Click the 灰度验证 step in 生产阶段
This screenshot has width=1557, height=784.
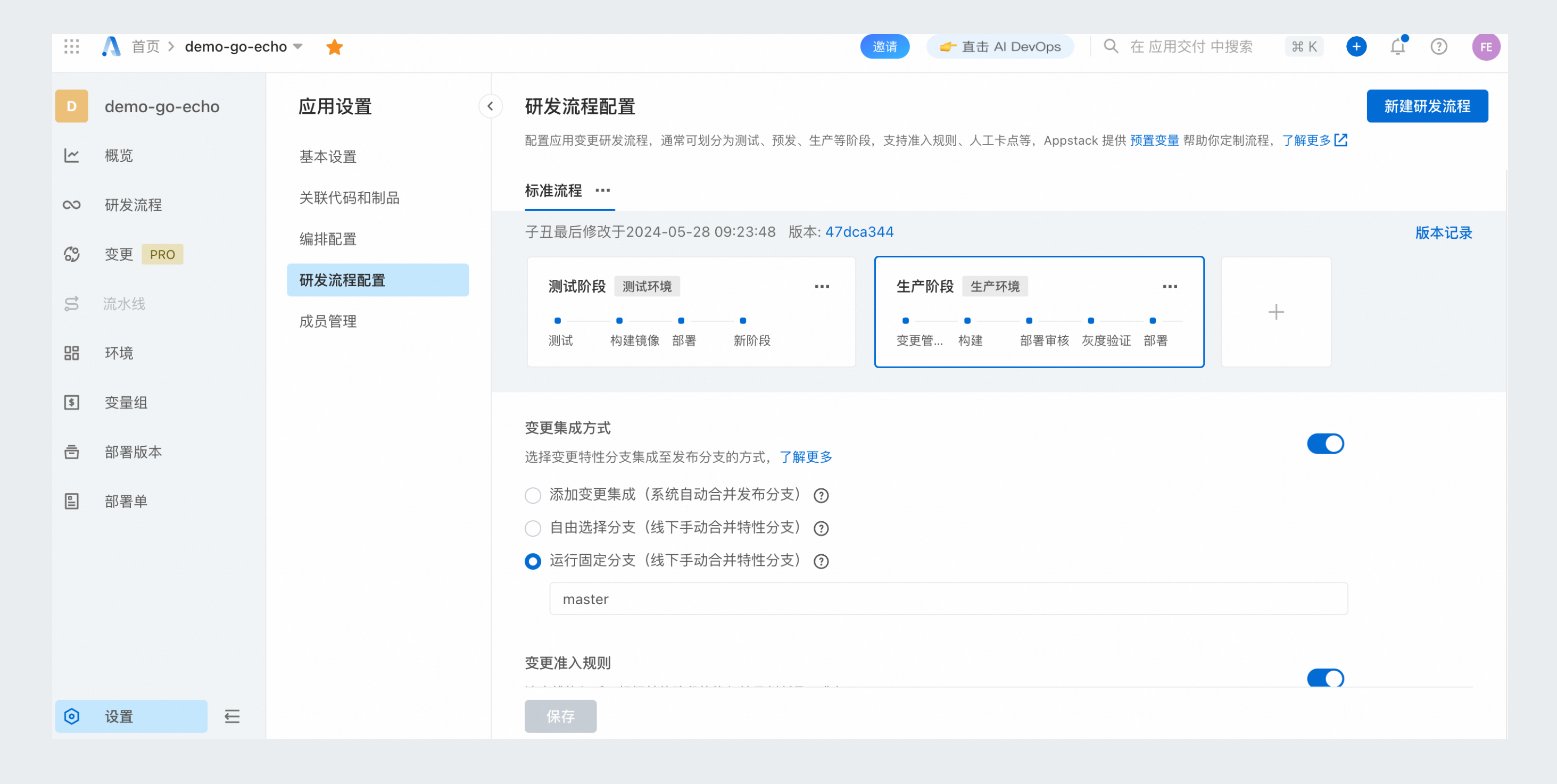(x=1106, y=340)
